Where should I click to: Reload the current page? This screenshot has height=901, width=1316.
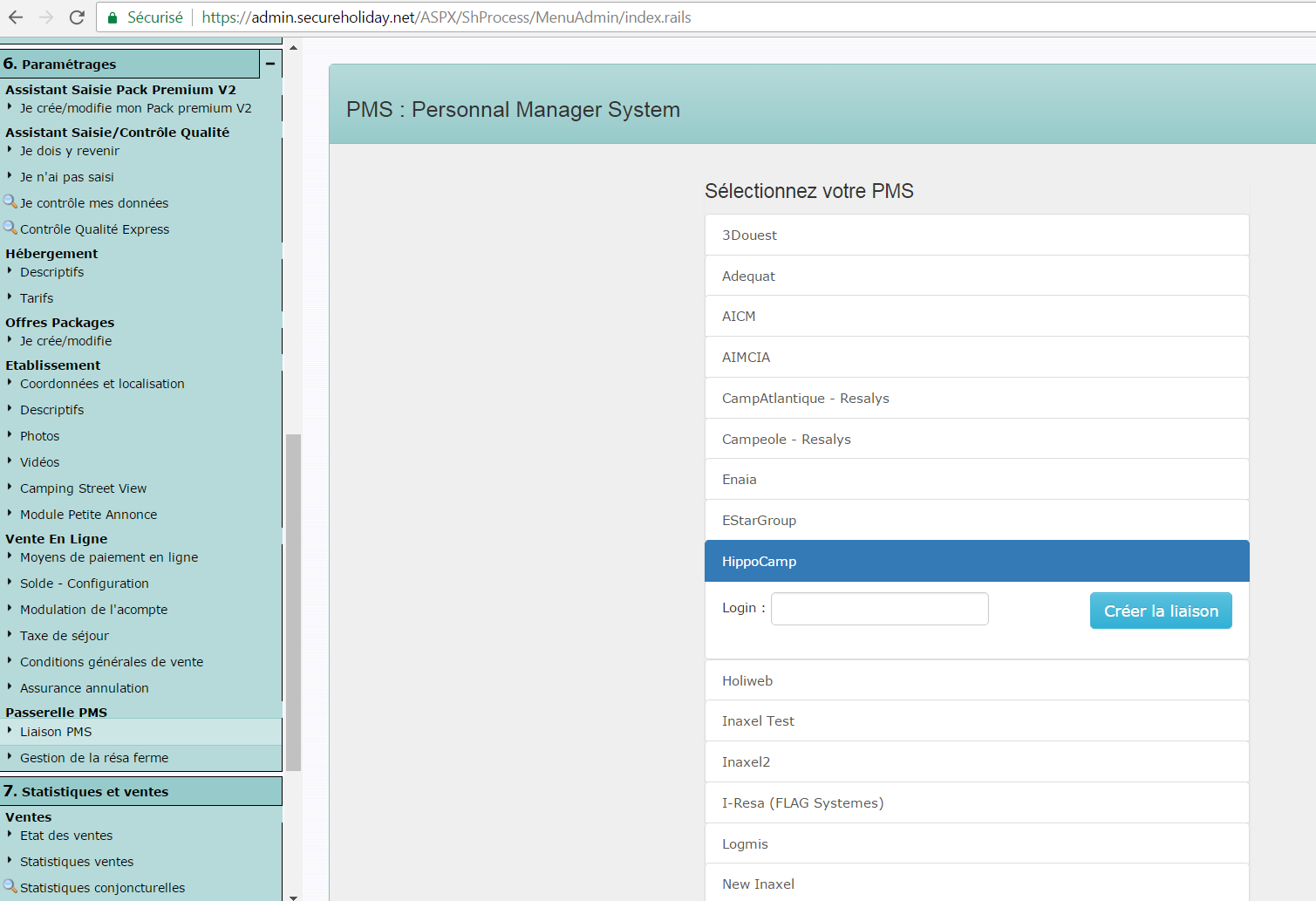77,17
